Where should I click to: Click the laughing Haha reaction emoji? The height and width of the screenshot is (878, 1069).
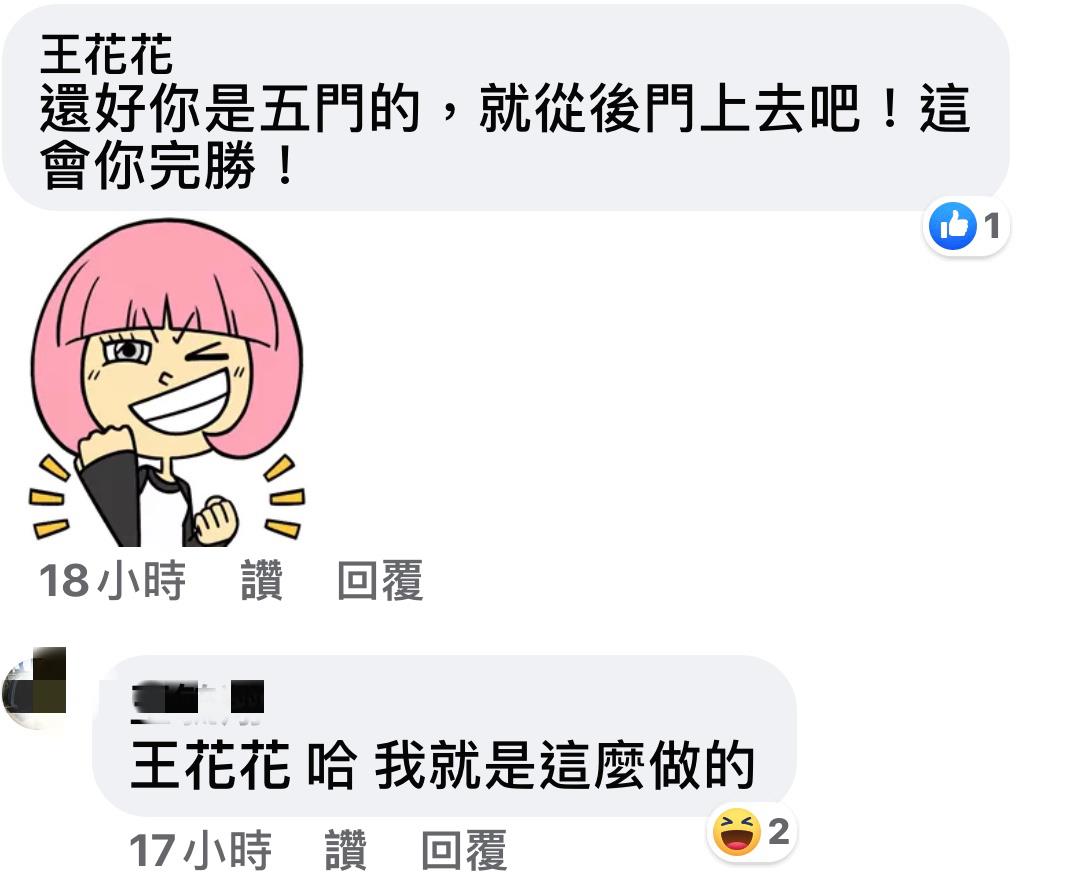[737, 832]
